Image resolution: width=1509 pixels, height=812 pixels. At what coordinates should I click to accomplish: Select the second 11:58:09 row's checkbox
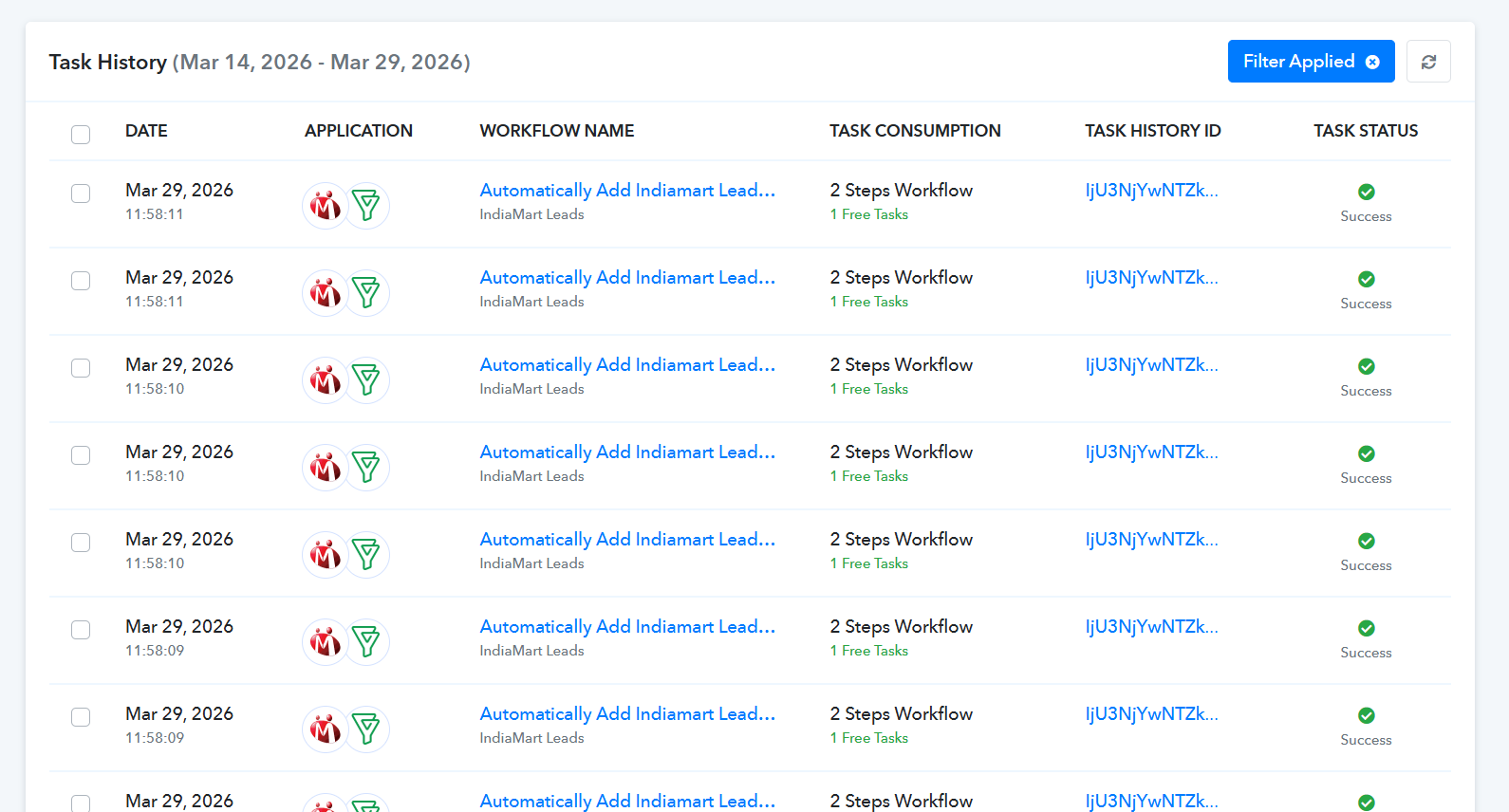(81, 717)
